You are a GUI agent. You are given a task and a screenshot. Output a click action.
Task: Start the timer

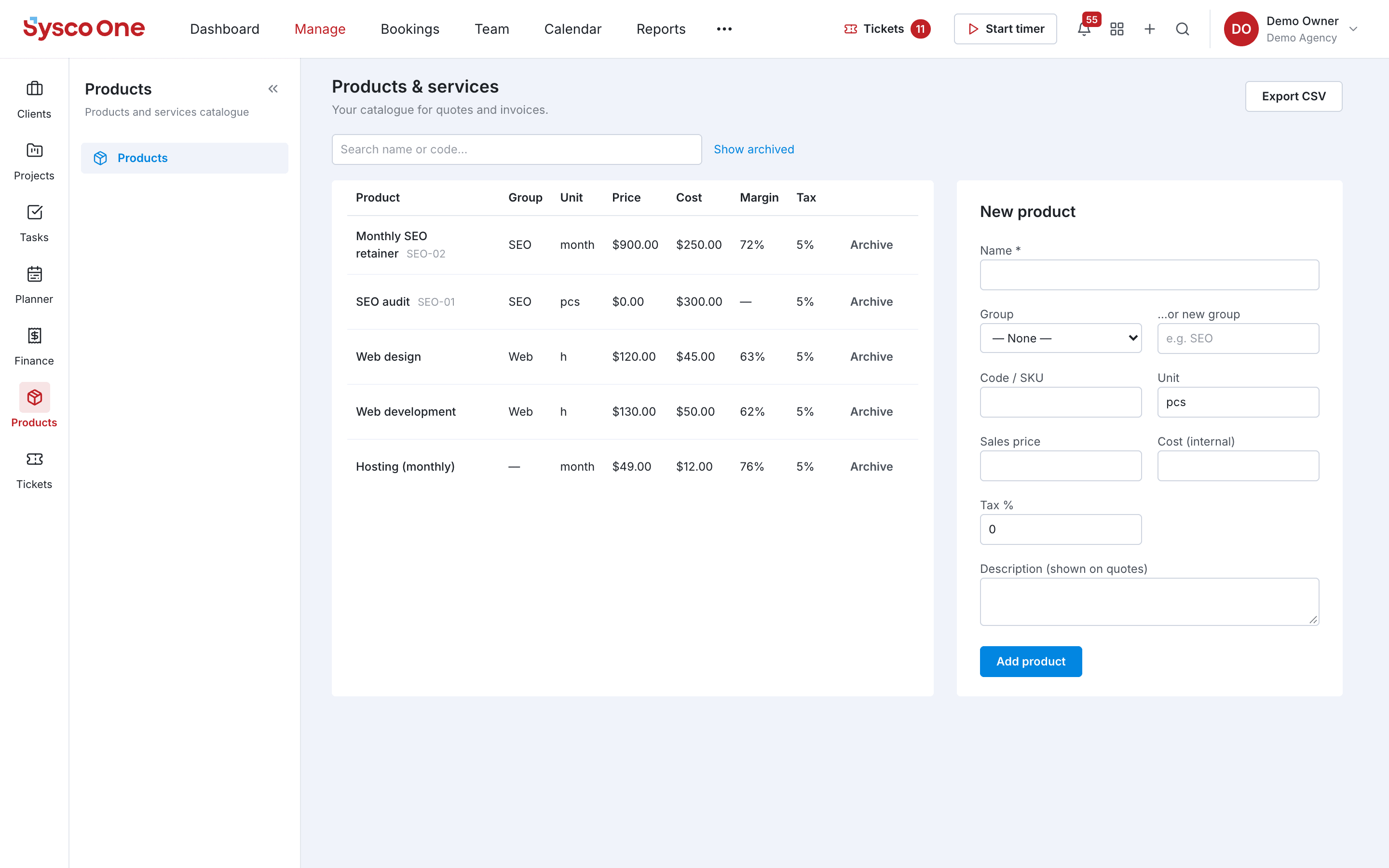tap(1005, 29)
